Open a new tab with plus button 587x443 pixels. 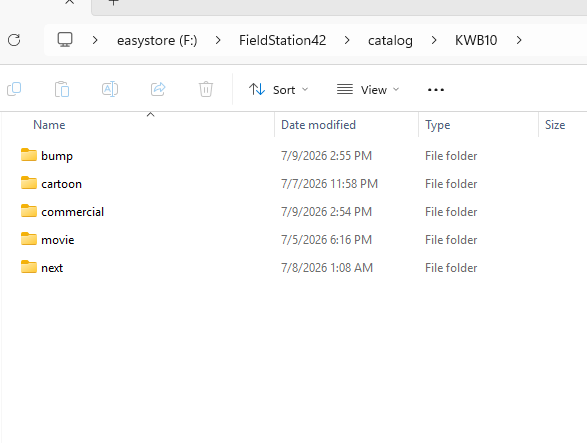coord(113,3)
